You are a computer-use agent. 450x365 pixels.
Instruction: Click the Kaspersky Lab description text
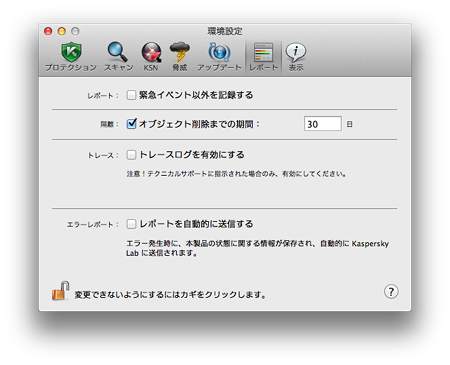257,248
